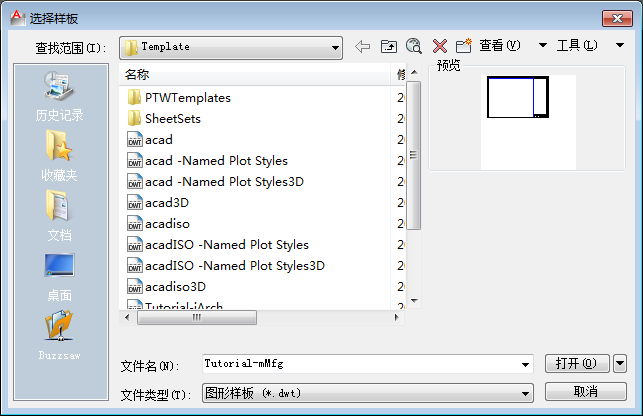Select the SheetSets folder icon
The image size is (643, 416).
(135, 119)
